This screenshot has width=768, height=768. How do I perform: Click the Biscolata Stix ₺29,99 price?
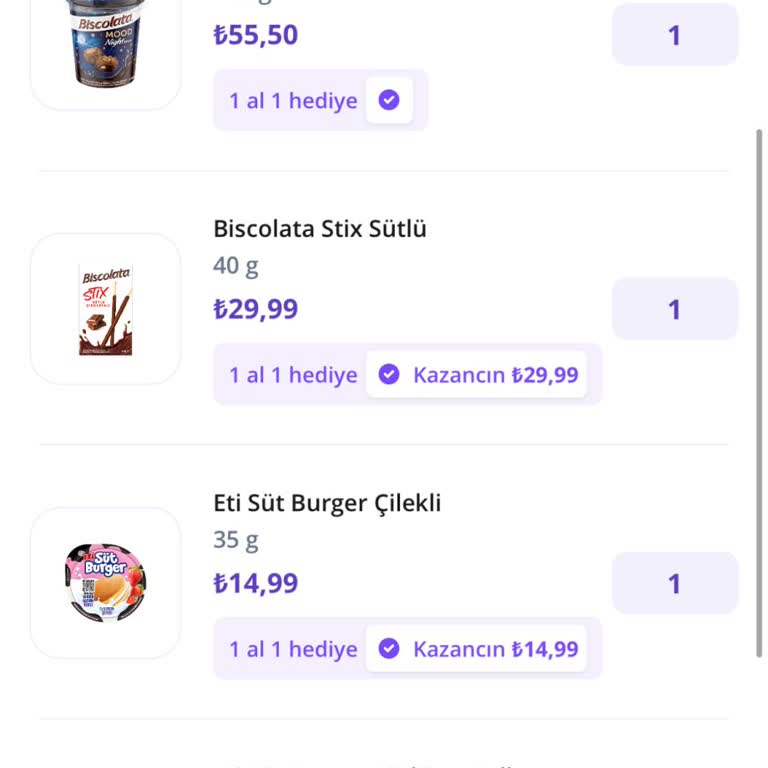(256, 309)
